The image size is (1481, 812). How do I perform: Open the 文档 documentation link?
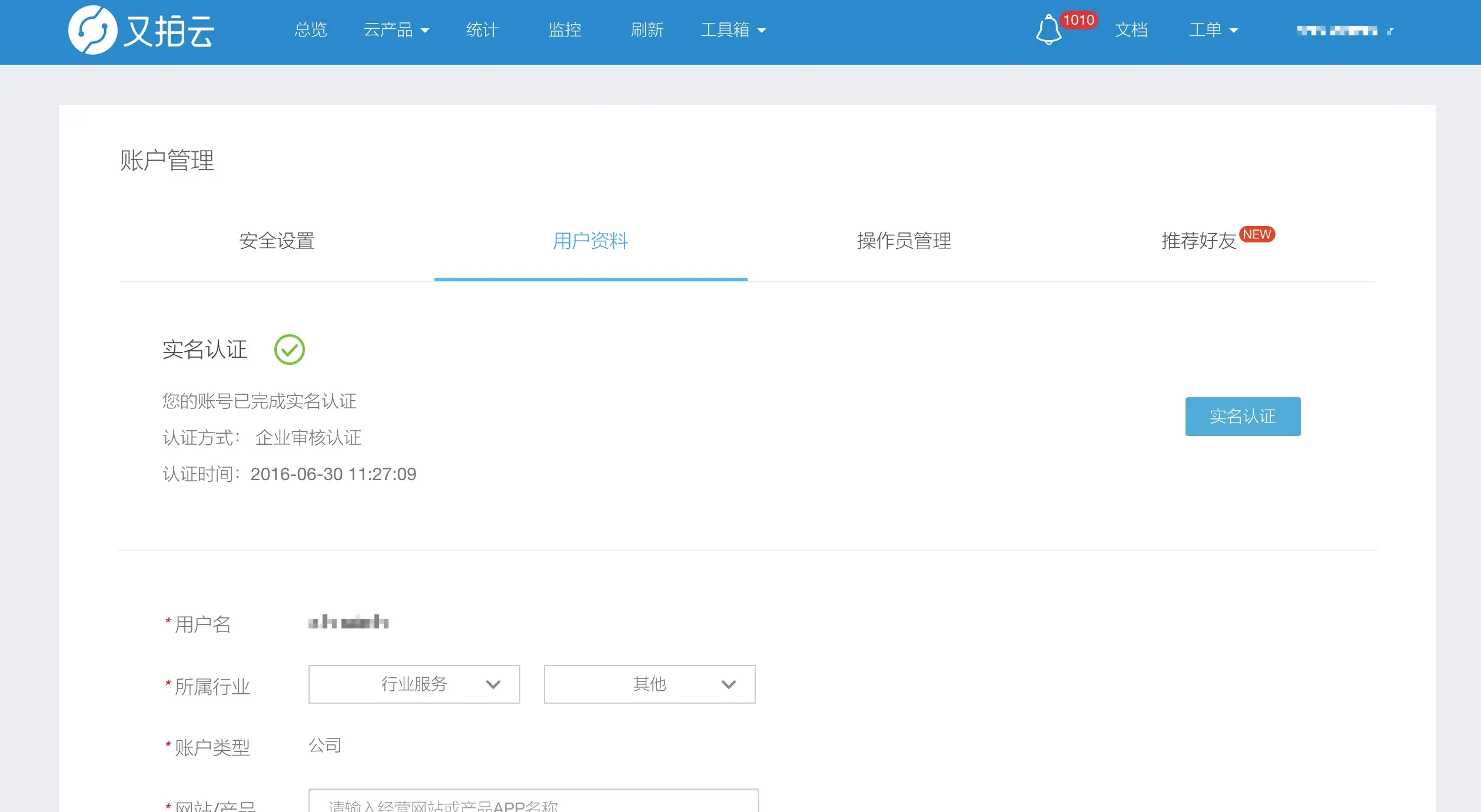[x=1131, y=30]
